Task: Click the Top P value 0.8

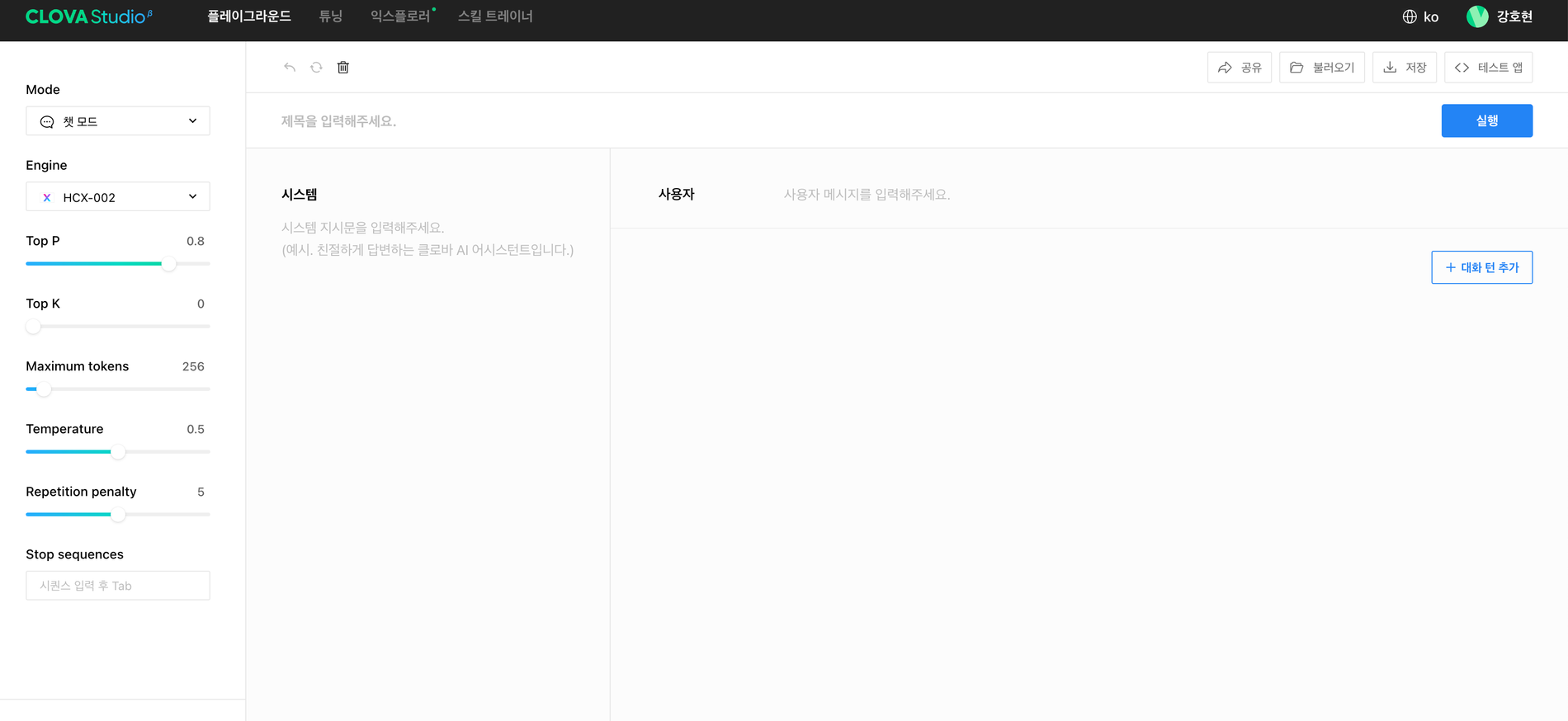Action: coord(196,241)
